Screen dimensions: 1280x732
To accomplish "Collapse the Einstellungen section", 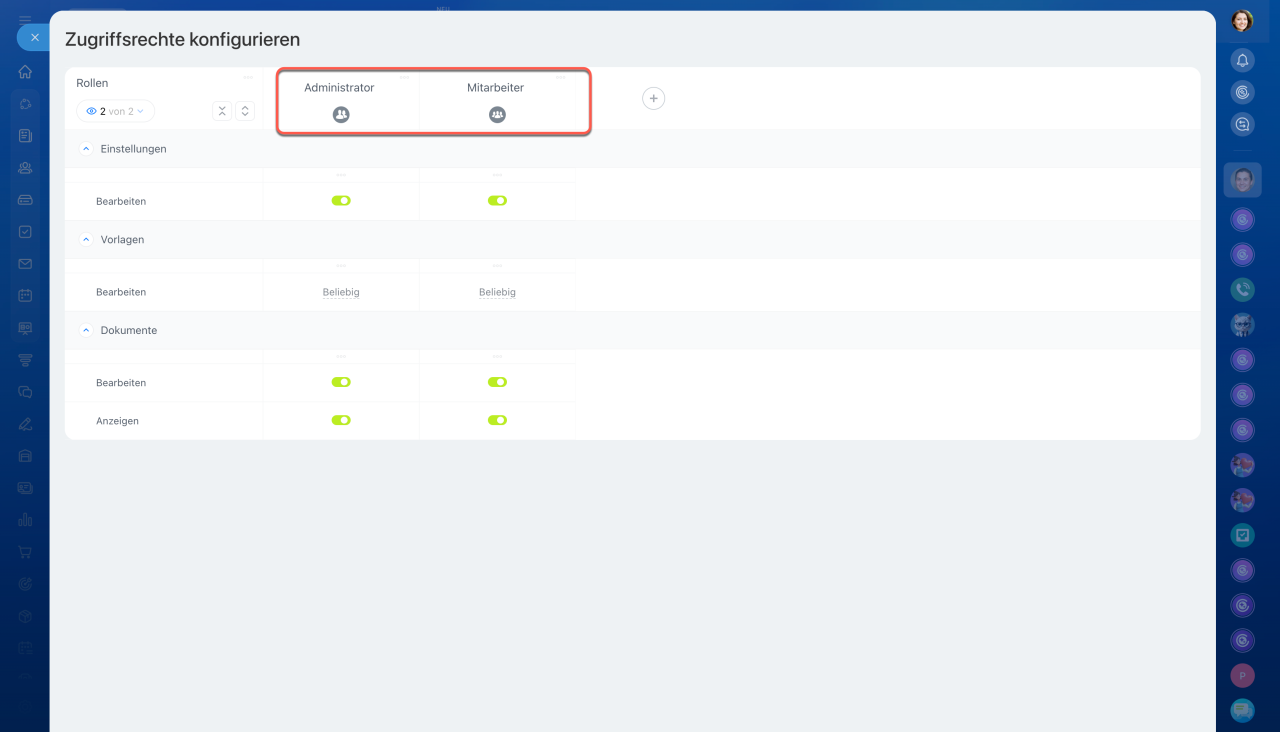I will tap(86, 149).
